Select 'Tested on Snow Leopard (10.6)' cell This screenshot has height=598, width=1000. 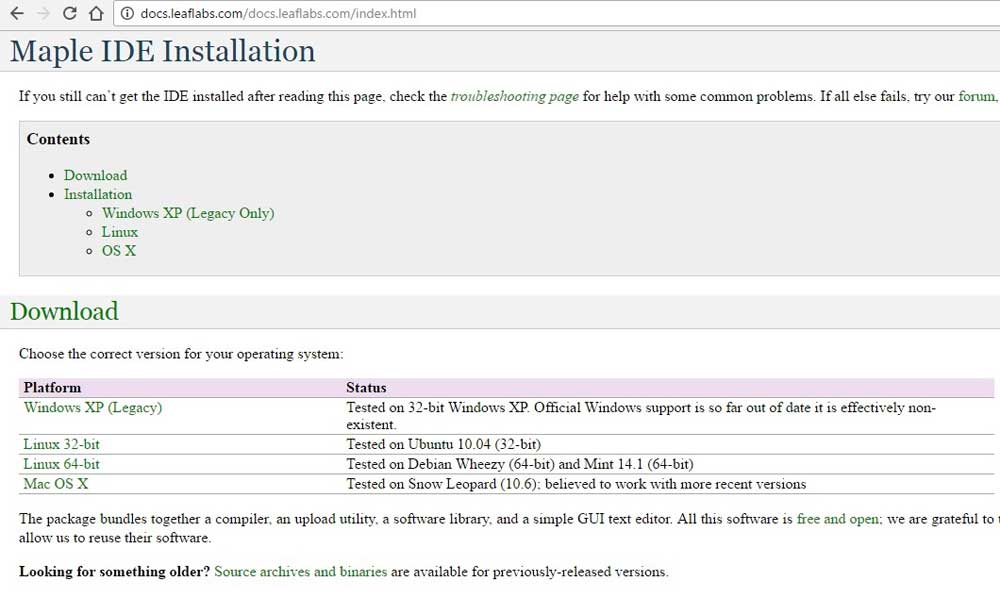[x=576, y=484]
